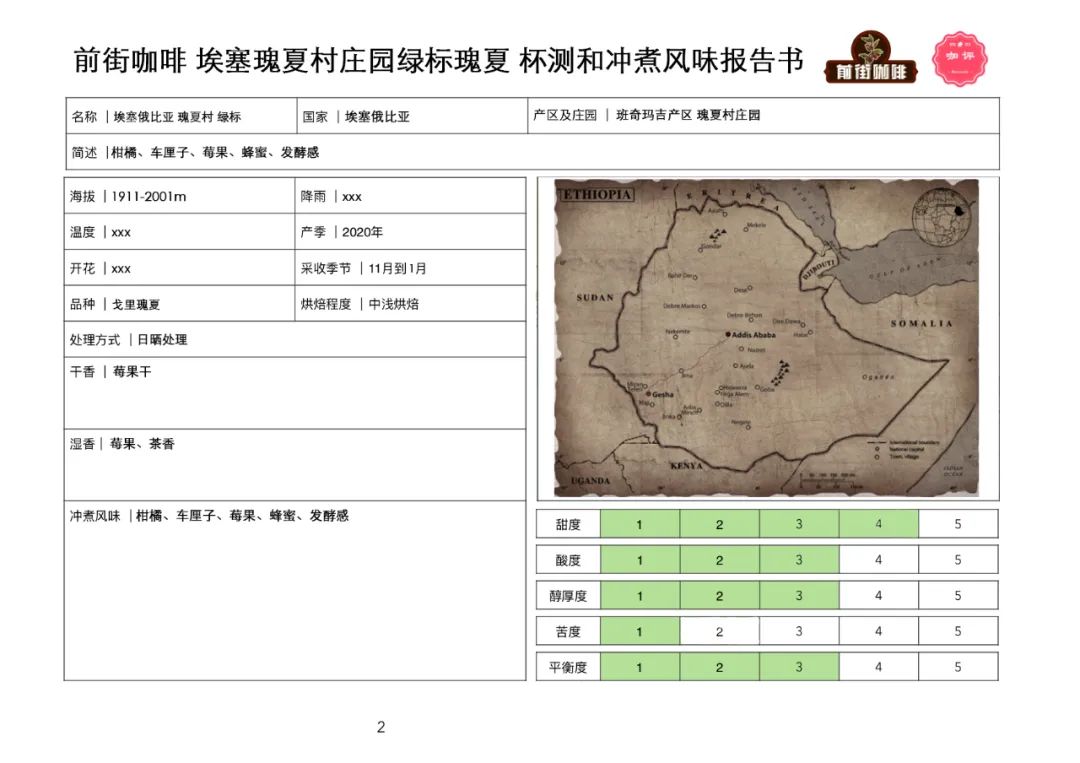This screenshot has width=1080, height=763.
Task: Click the 降雨 xxx cell
Action: click(x=410, y=196)
